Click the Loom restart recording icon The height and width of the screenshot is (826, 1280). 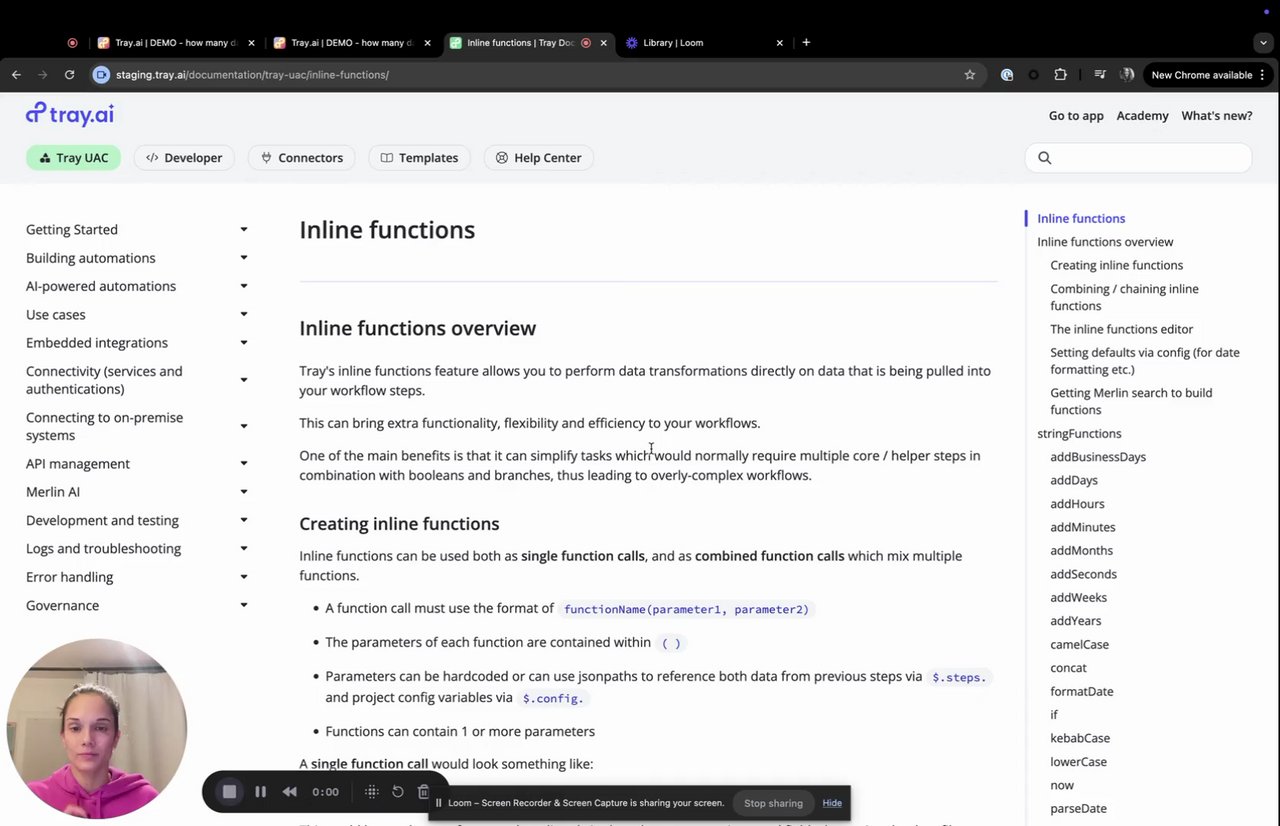click(x=397, y=792)
